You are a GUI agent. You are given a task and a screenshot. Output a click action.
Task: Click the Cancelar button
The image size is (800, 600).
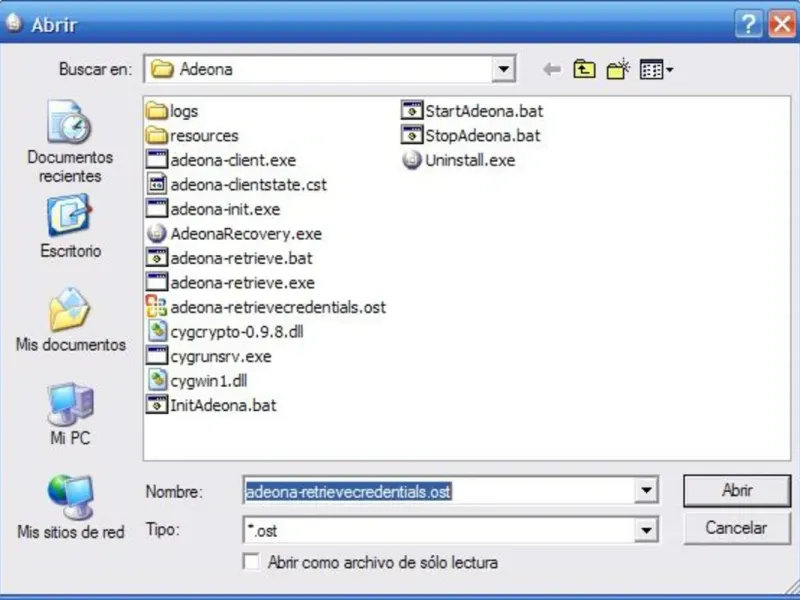[737, 528]
